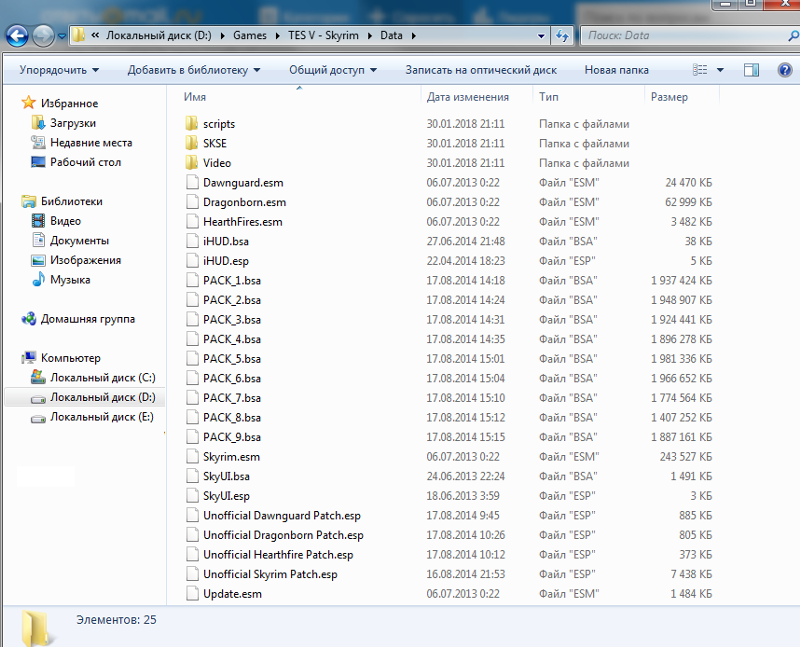The image size is (800, 647).
Task: Open the address bar history dropdown
Action: point(541,36)
